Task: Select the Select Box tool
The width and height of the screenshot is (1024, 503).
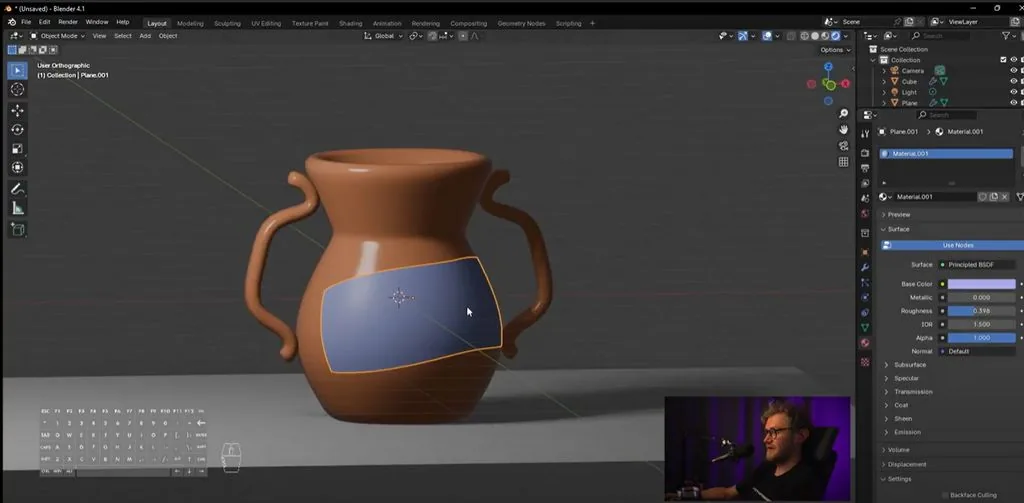Action: point(18,70)
